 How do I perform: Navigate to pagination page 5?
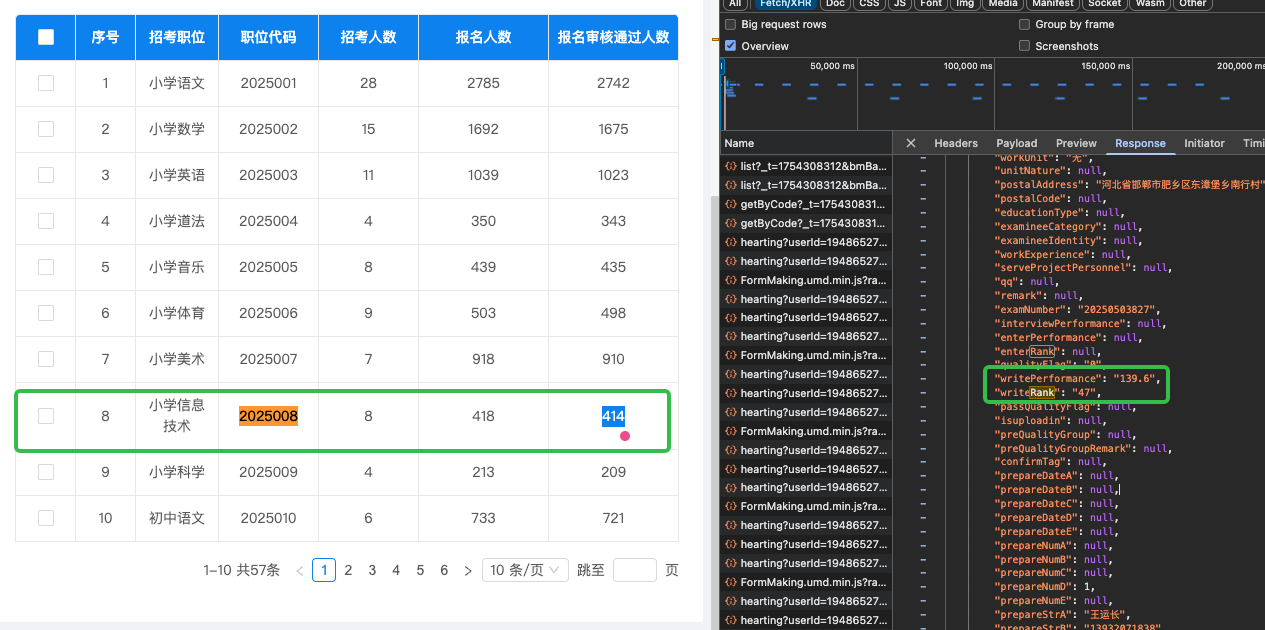420,570
